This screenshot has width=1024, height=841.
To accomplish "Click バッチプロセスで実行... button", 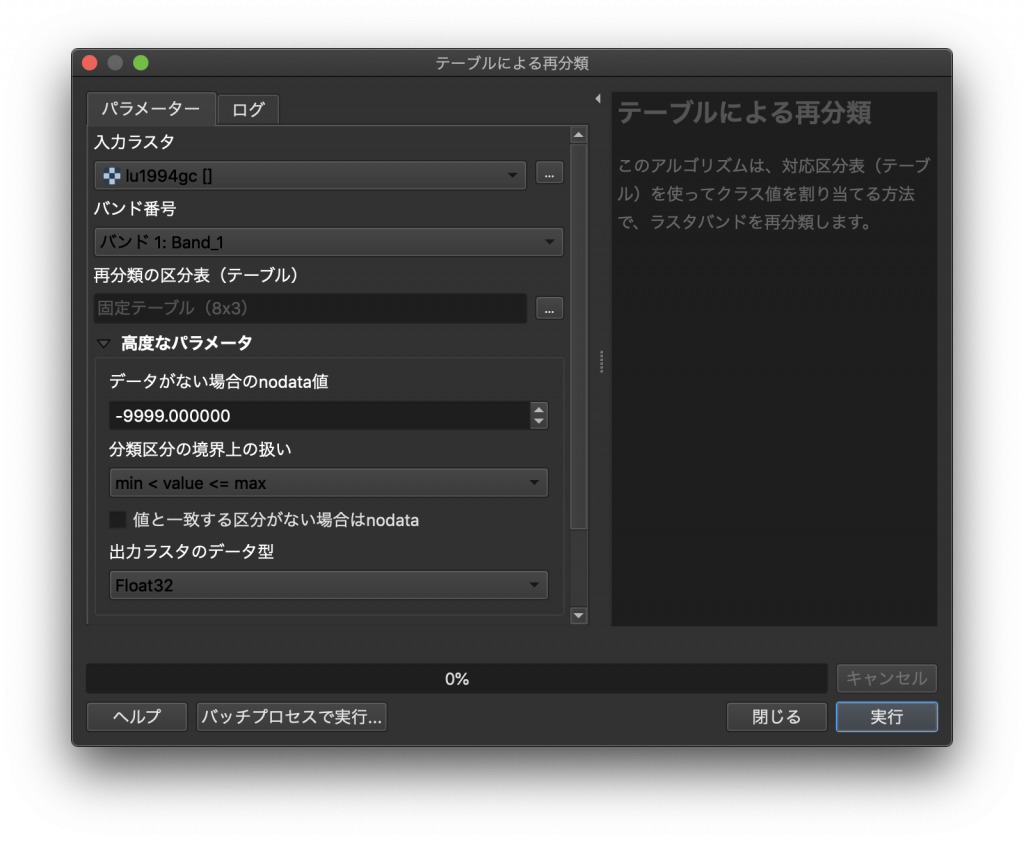I will coord(291,717).
